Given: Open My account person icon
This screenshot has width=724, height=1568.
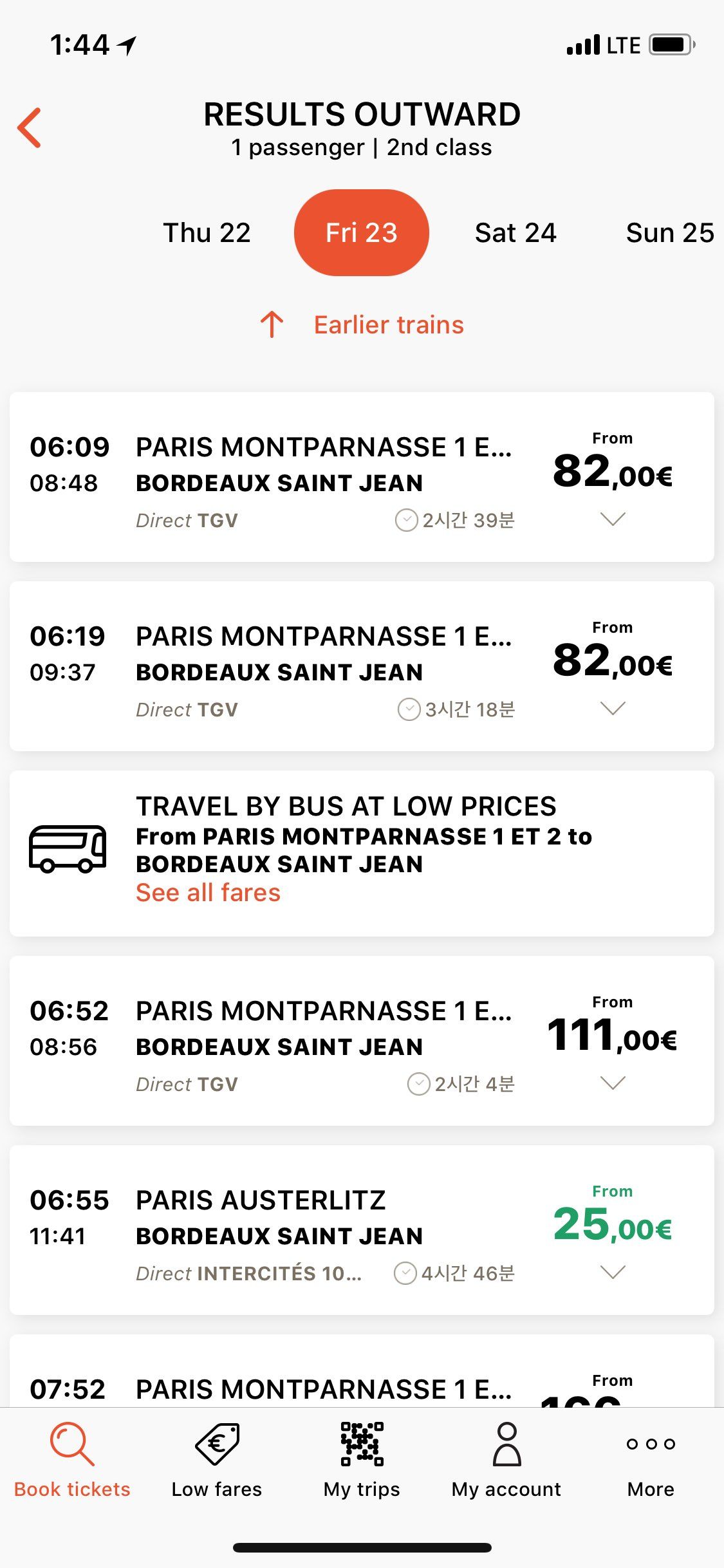Looking at the screenshot, I should coord(506,1444).
